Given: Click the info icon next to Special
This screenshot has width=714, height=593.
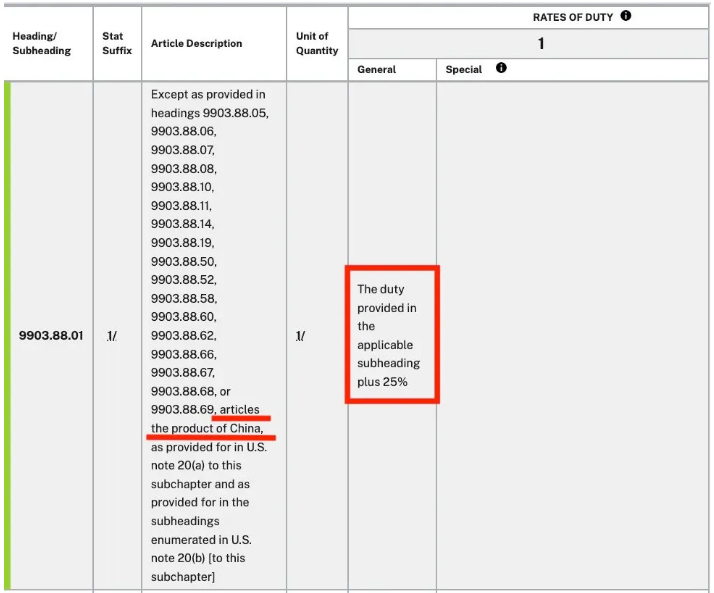Looking at the screenshot, I should (501, 68).
